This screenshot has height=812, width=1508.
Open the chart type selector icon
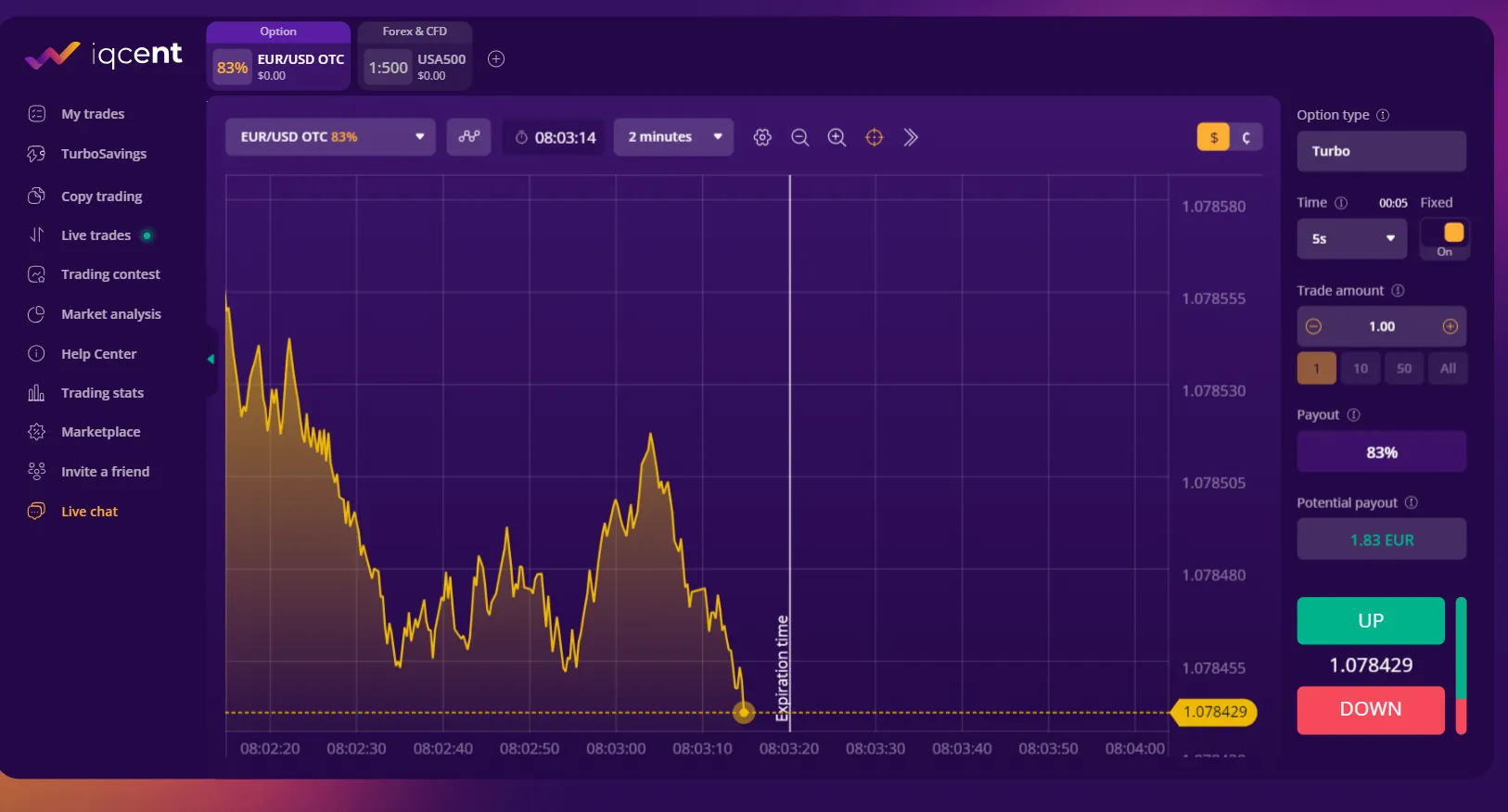coord(468,137)
